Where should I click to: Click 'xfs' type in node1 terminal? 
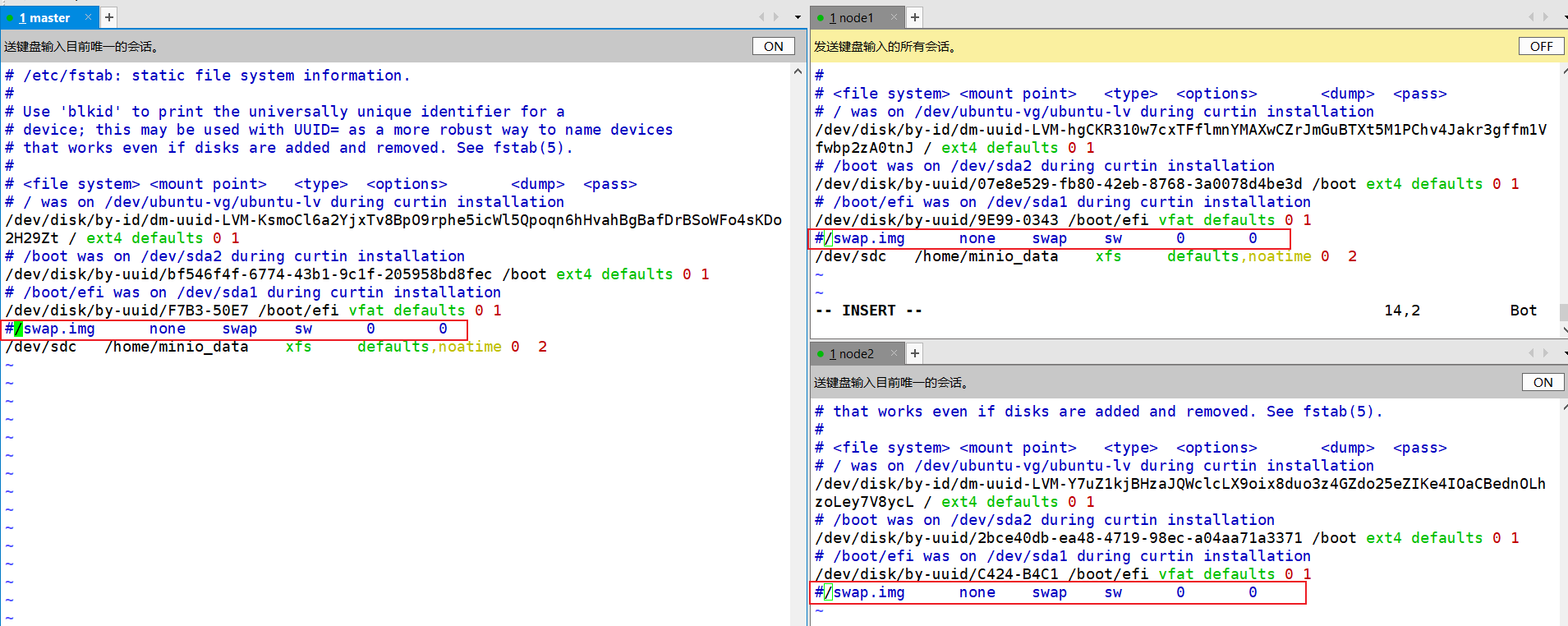click(1109, 256)
